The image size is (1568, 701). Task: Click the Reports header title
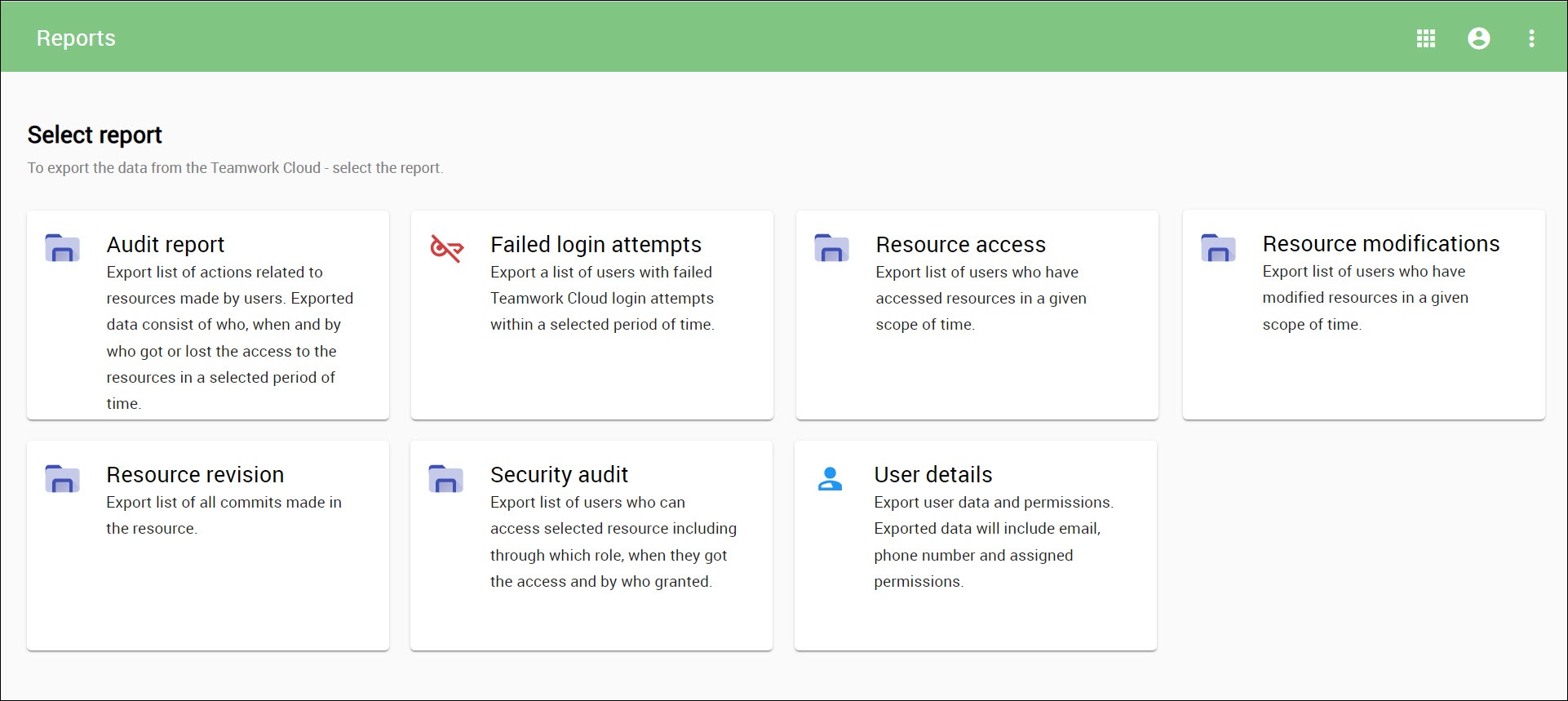coord(76,38)
